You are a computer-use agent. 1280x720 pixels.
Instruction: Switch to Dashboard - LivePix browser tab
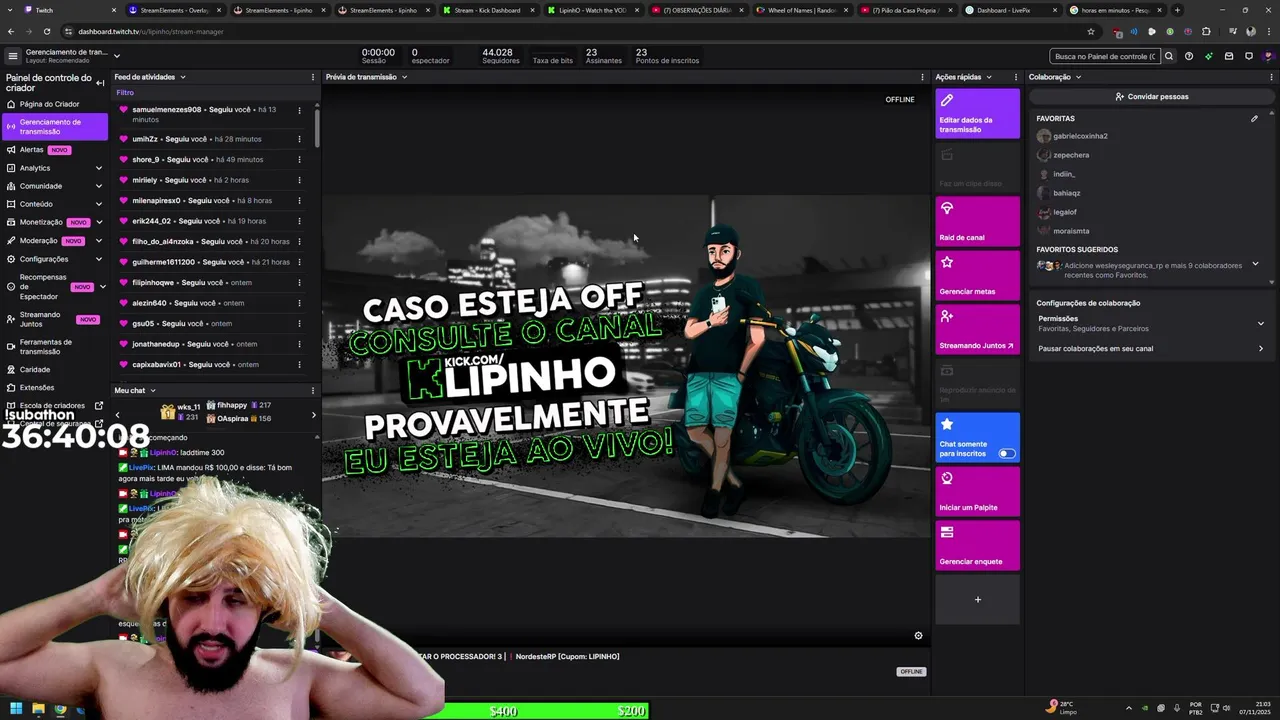coord(1008,10)
